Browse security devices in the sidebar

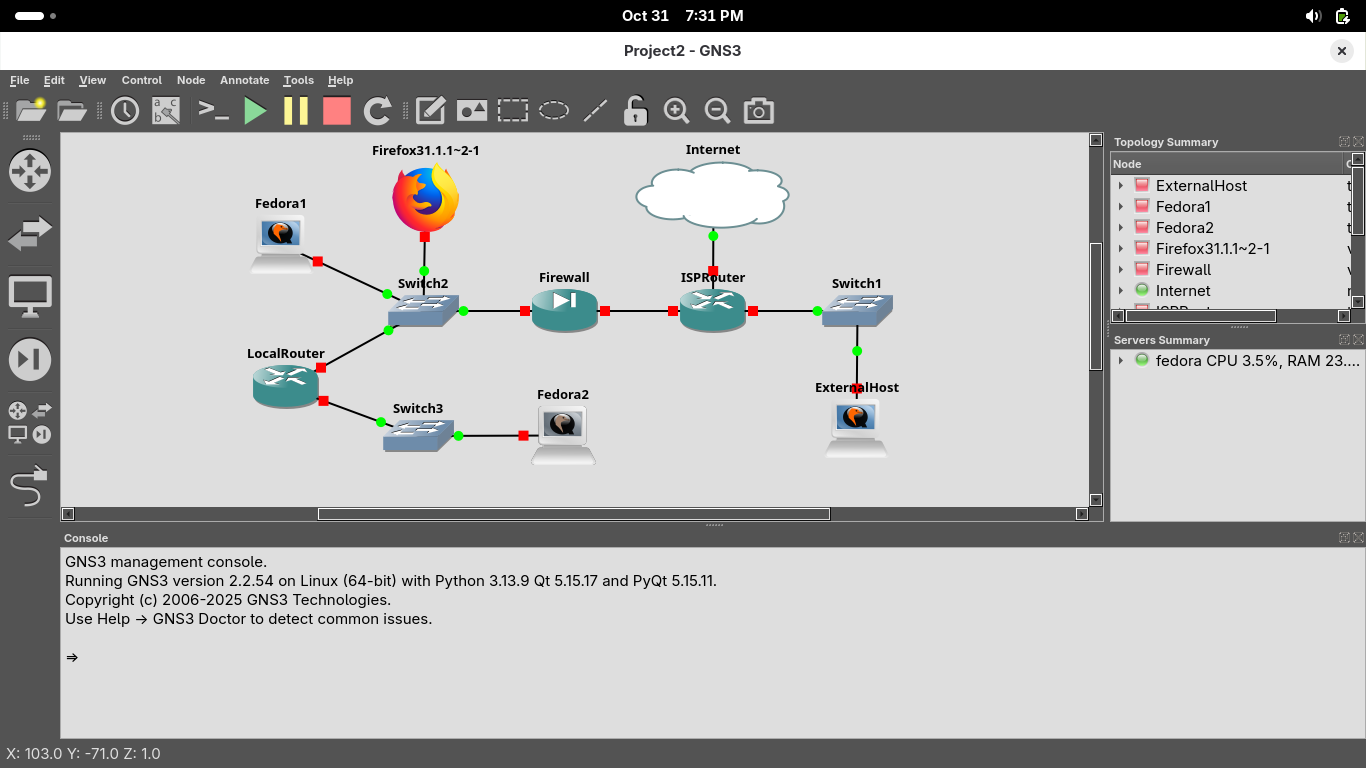click(29, 359)
